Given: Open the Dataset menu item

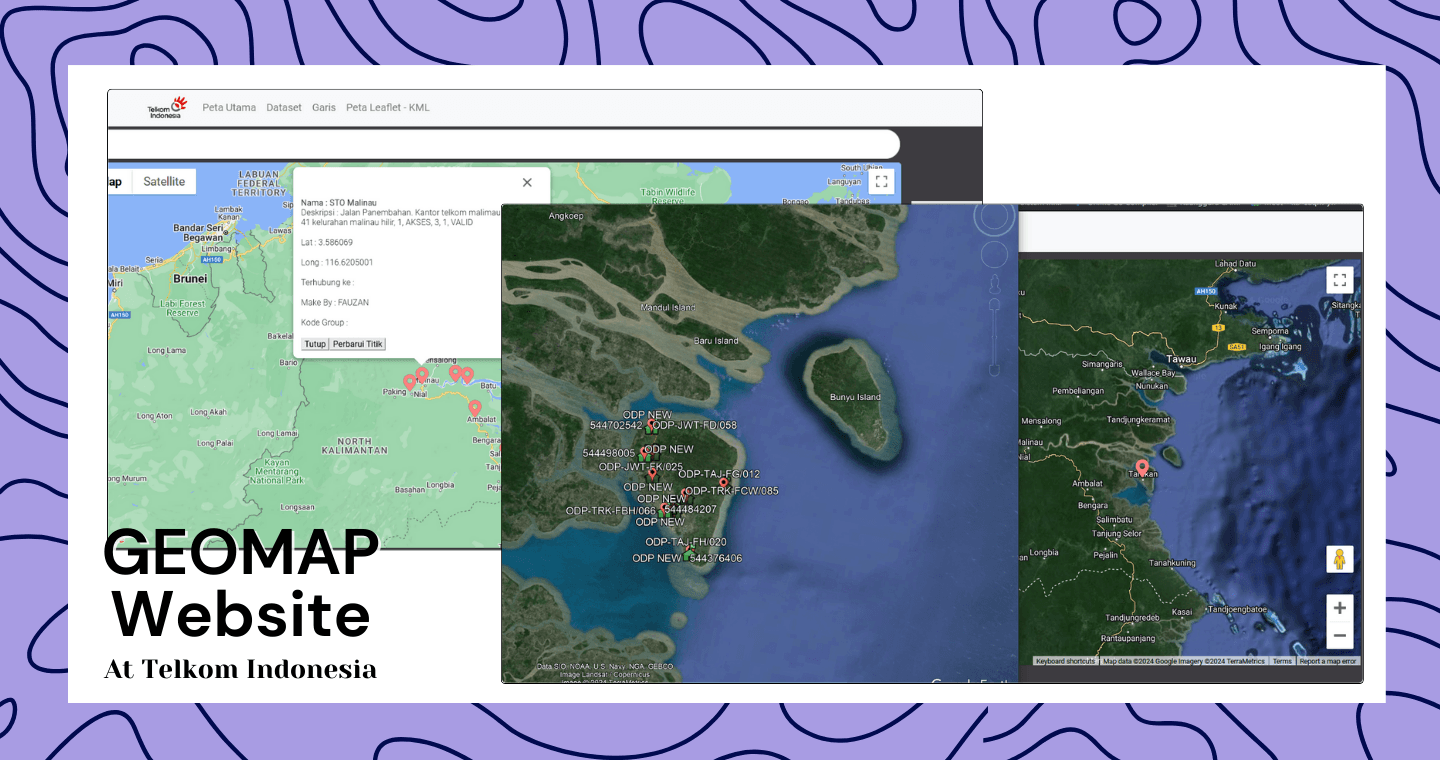Looking at the screenshot, I should tap(284, 108).
